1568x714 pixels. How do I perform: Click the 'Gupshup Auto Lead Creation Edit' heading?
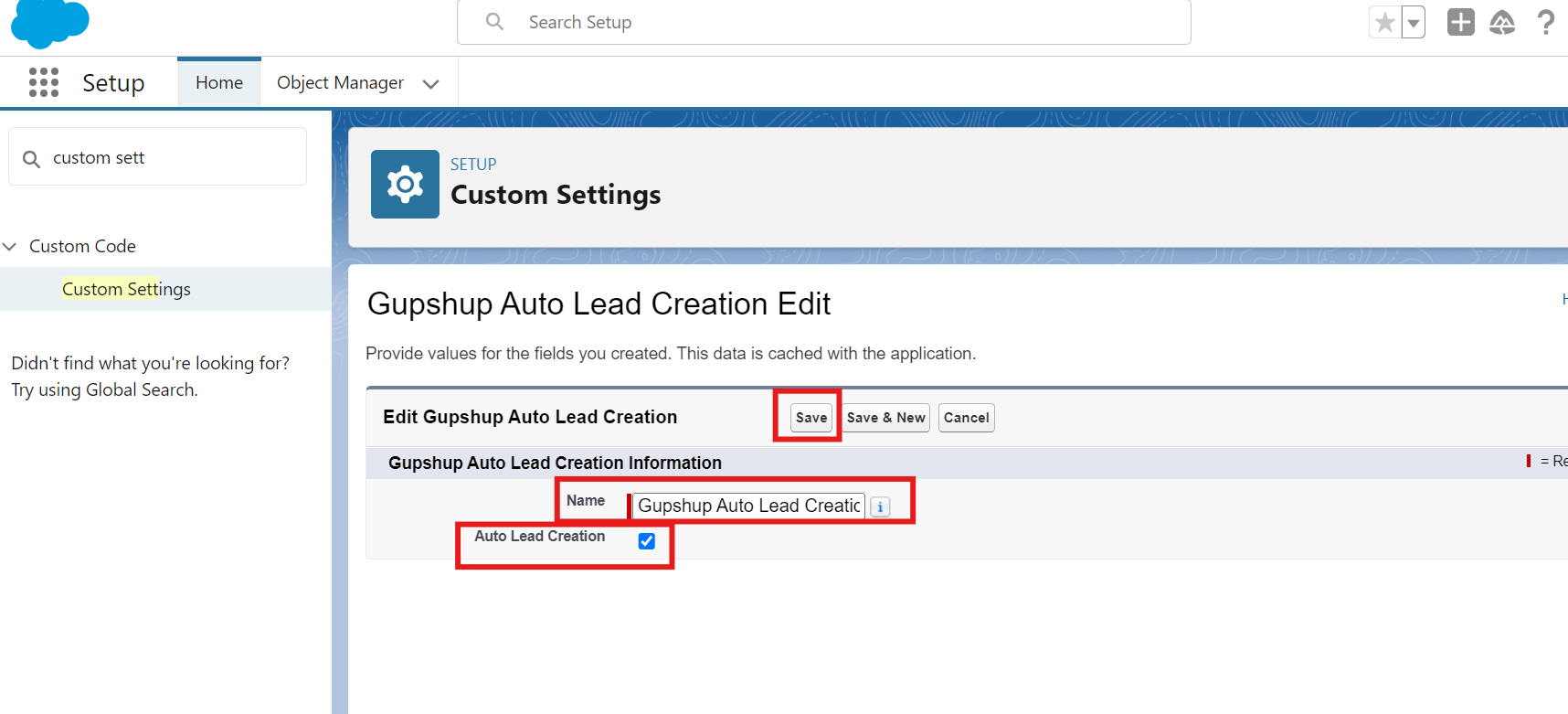click(x=599, y=304)
